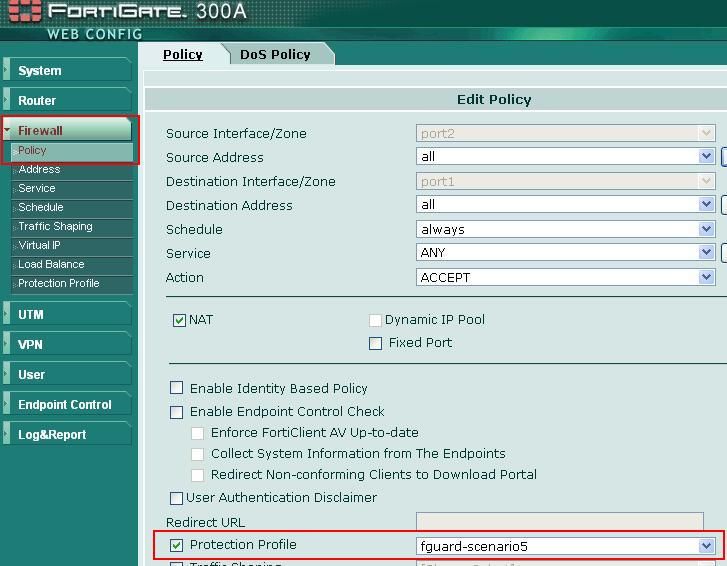Enable Identity Based Policy checkbox
This screenshot has width=727, height=566.
click(x=177, y=388)
